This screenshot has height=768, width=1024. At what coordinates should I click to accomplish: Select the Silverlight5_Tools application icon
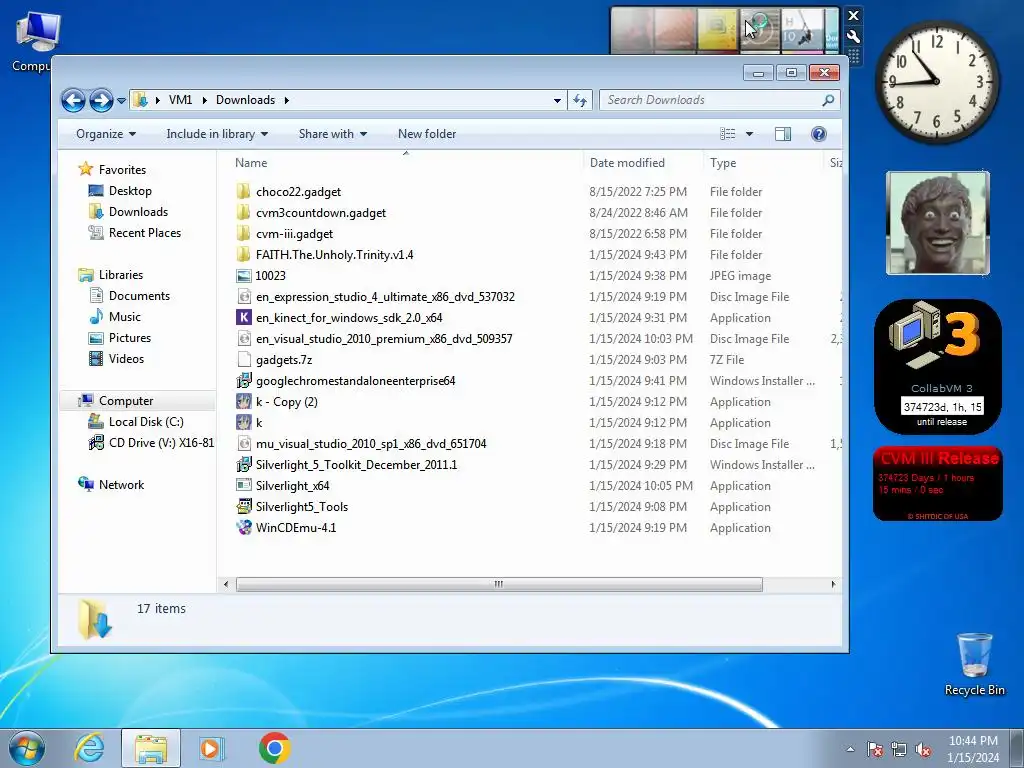[x=244, y=506]
